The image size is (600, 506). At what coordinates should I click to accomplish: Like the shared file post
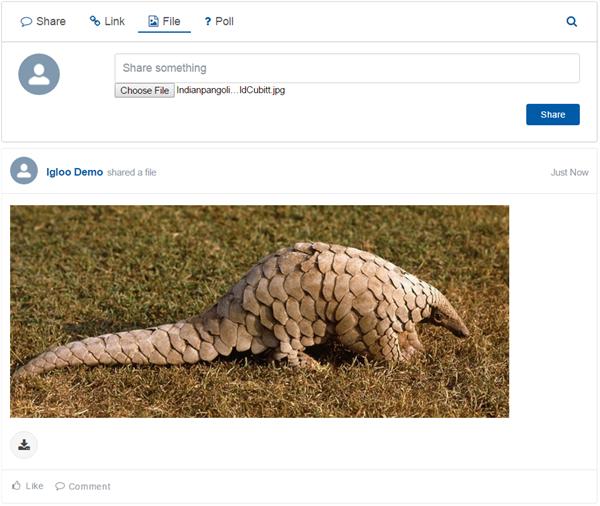28,486
